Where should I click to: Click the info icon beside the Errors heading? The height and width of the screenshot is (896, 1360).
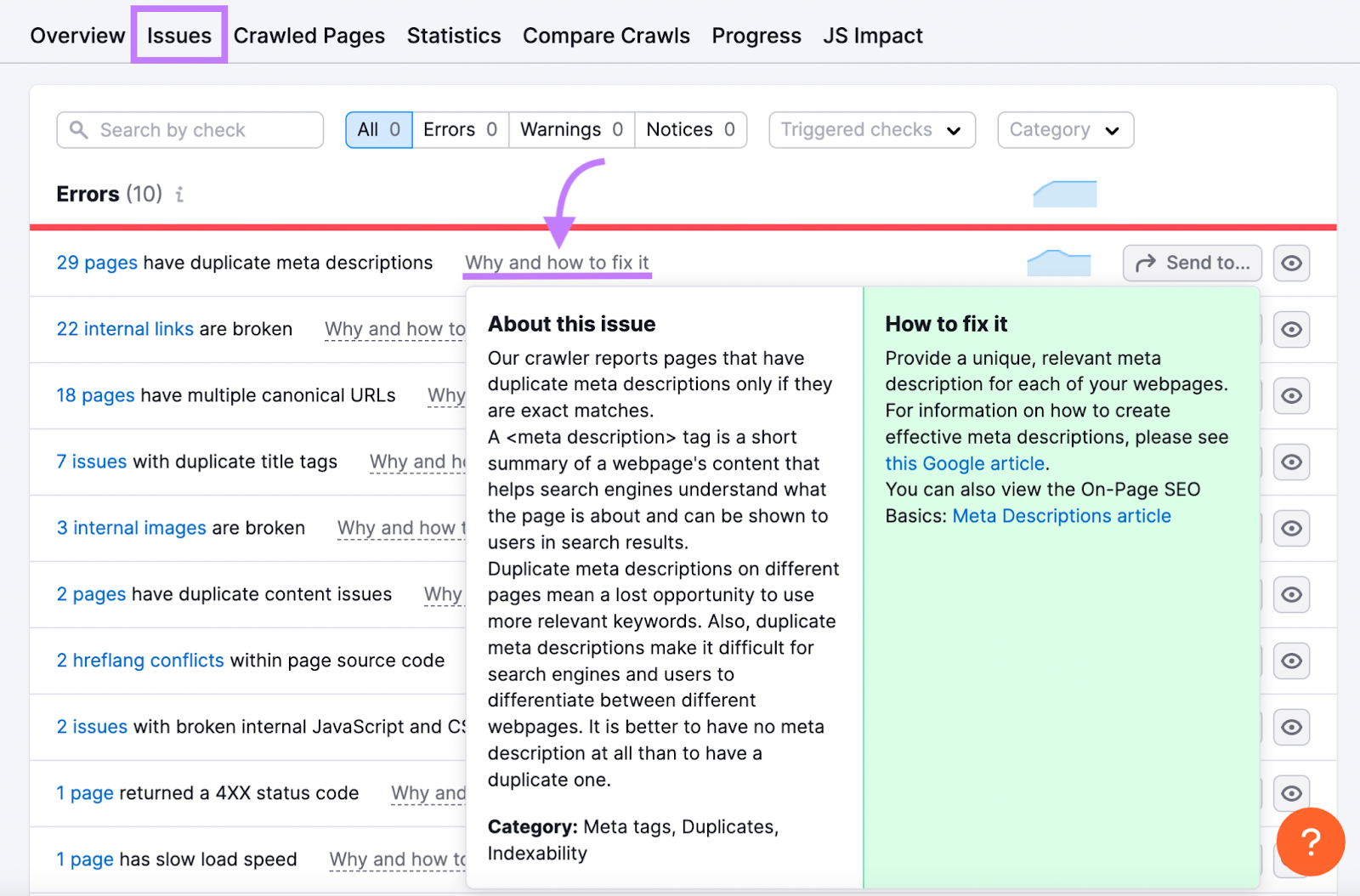[178, 194]
